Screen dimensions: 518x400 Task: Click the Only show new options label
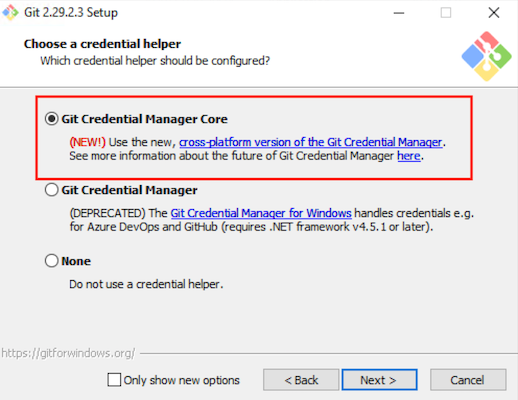click(x=182, y=380)
